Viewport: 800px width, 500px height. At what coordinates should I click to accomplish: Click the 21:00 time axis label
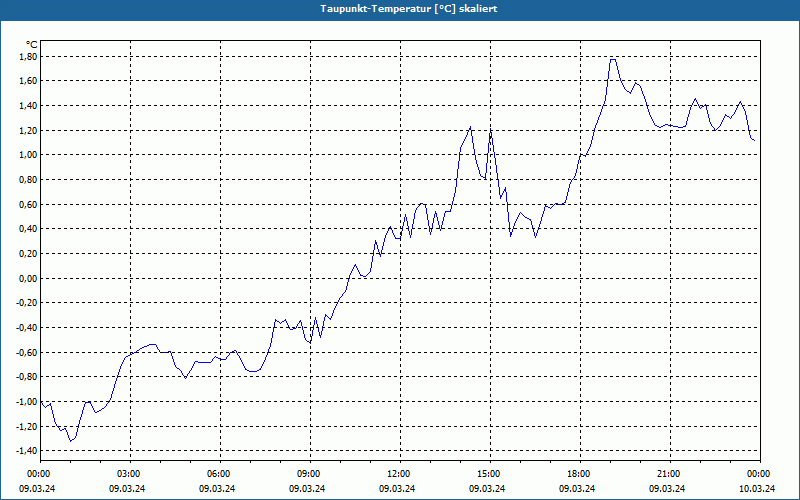pos(670,474)
